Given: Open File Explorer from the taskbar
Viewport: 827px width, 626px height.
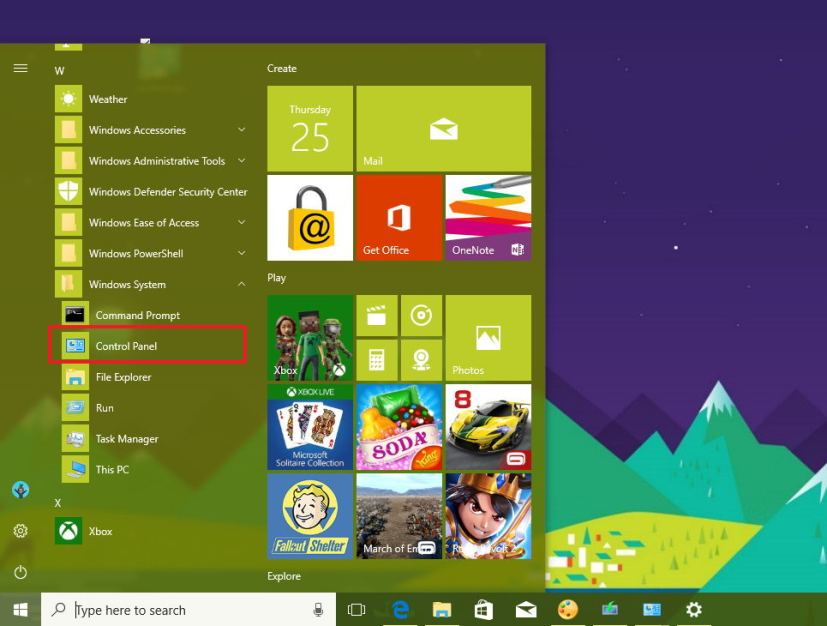Looking at the screenshot, I should tap(442, 610).
